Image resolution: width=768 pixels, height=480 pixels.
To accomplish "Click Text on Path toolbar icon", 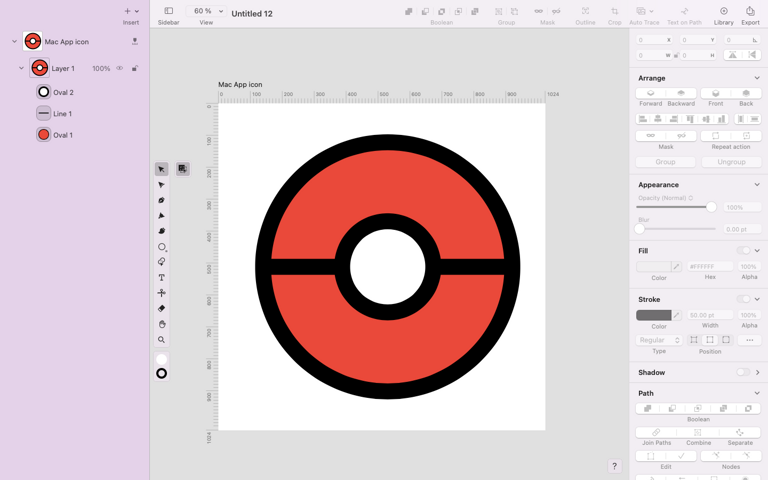I will click(684, 11).
